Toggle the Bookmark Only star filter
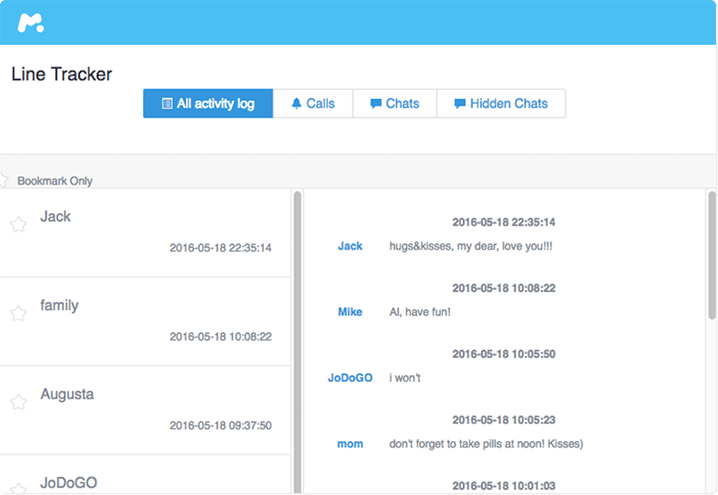The image size is (718, 495). click(3, 180)
